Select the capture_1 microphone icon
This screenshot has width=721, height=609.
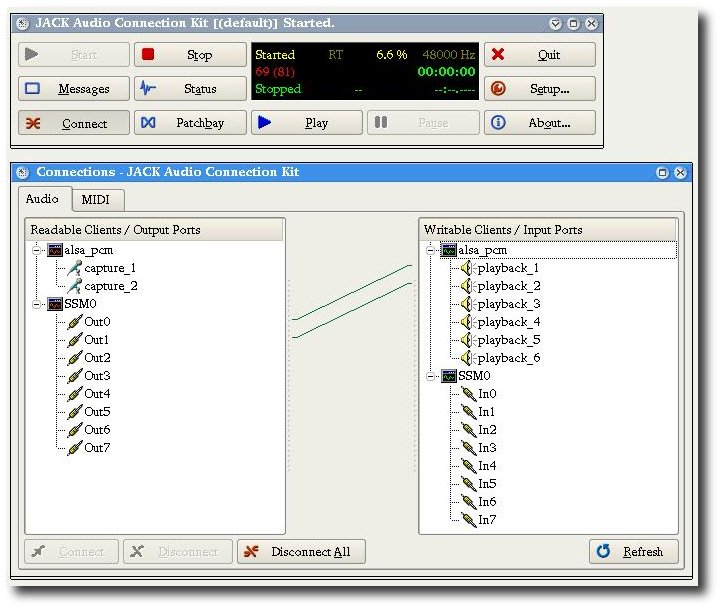coord(74,268)
